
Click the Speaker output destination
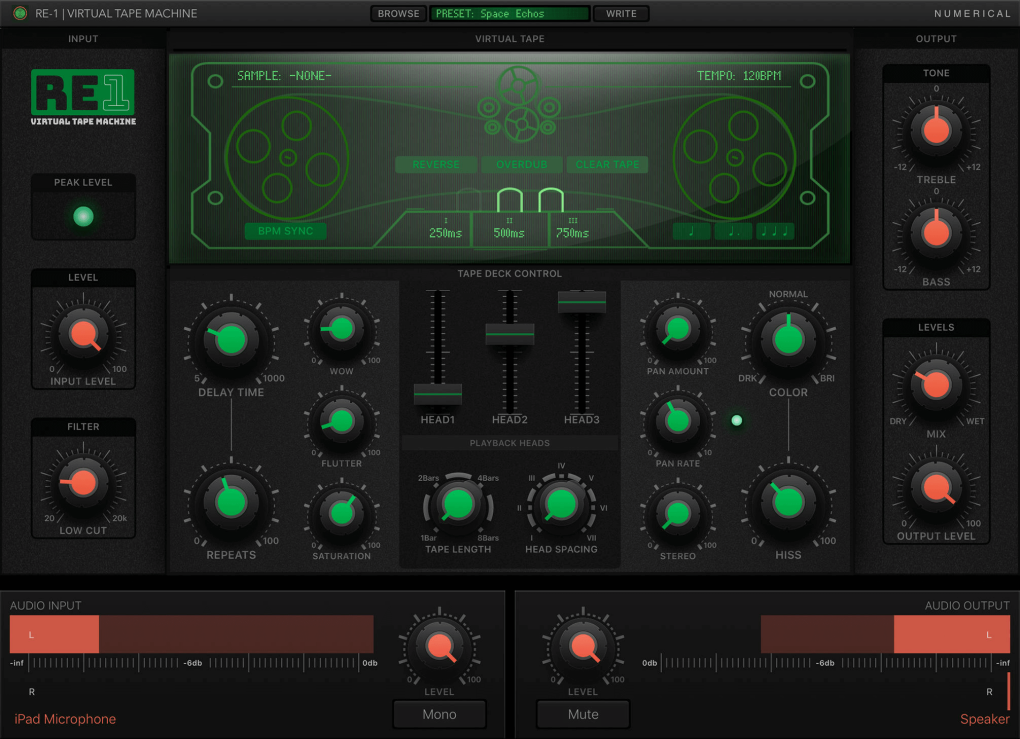click(x=985, y=719)
